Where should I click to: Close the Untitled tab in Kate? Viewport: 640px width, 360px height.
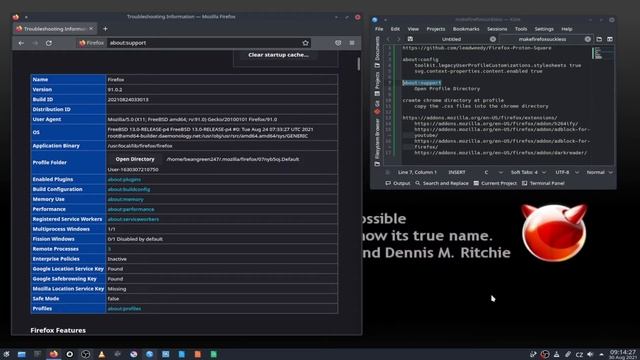pos(493,39)
